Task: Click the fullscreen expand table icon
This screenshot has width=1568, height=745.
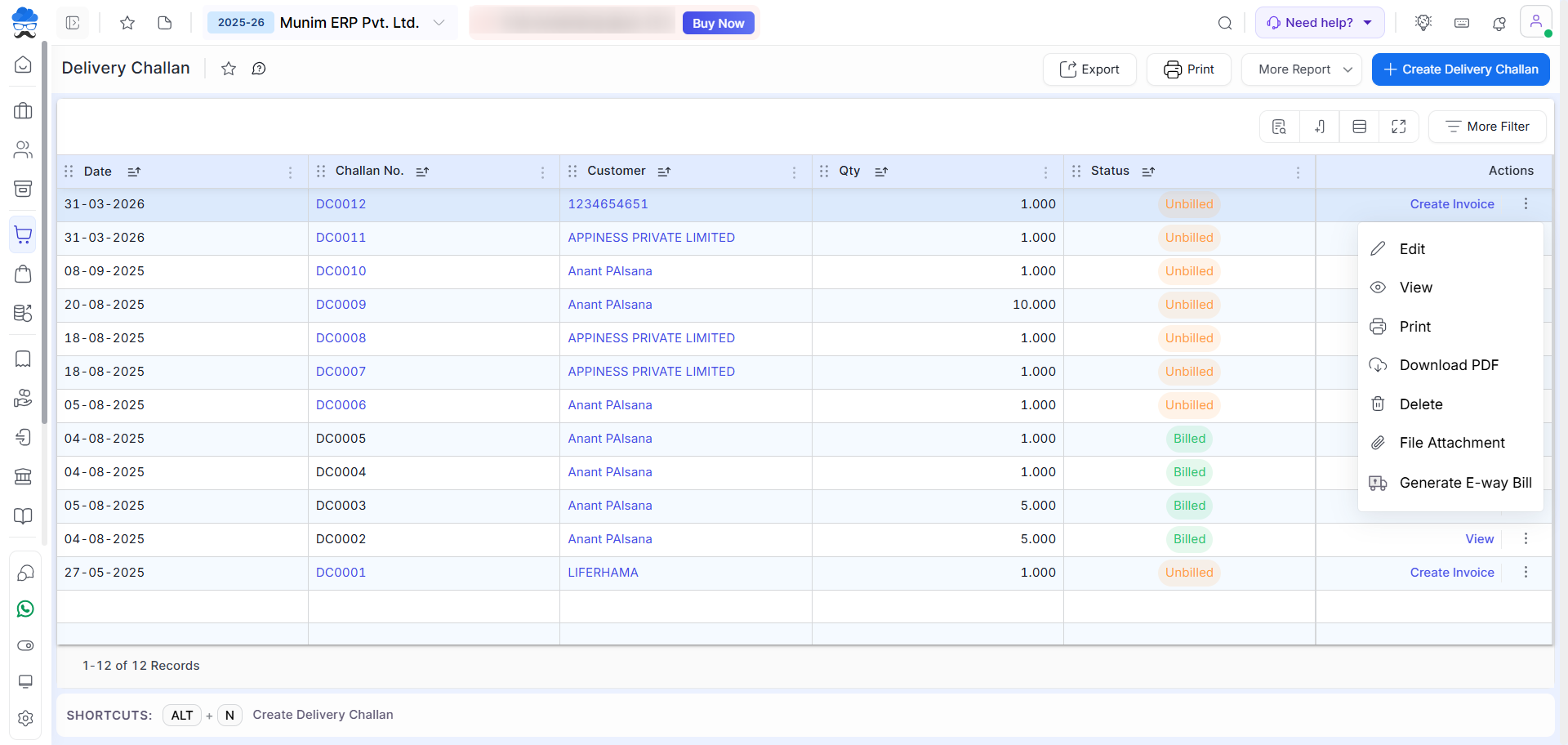Action: coord(1398,127)
